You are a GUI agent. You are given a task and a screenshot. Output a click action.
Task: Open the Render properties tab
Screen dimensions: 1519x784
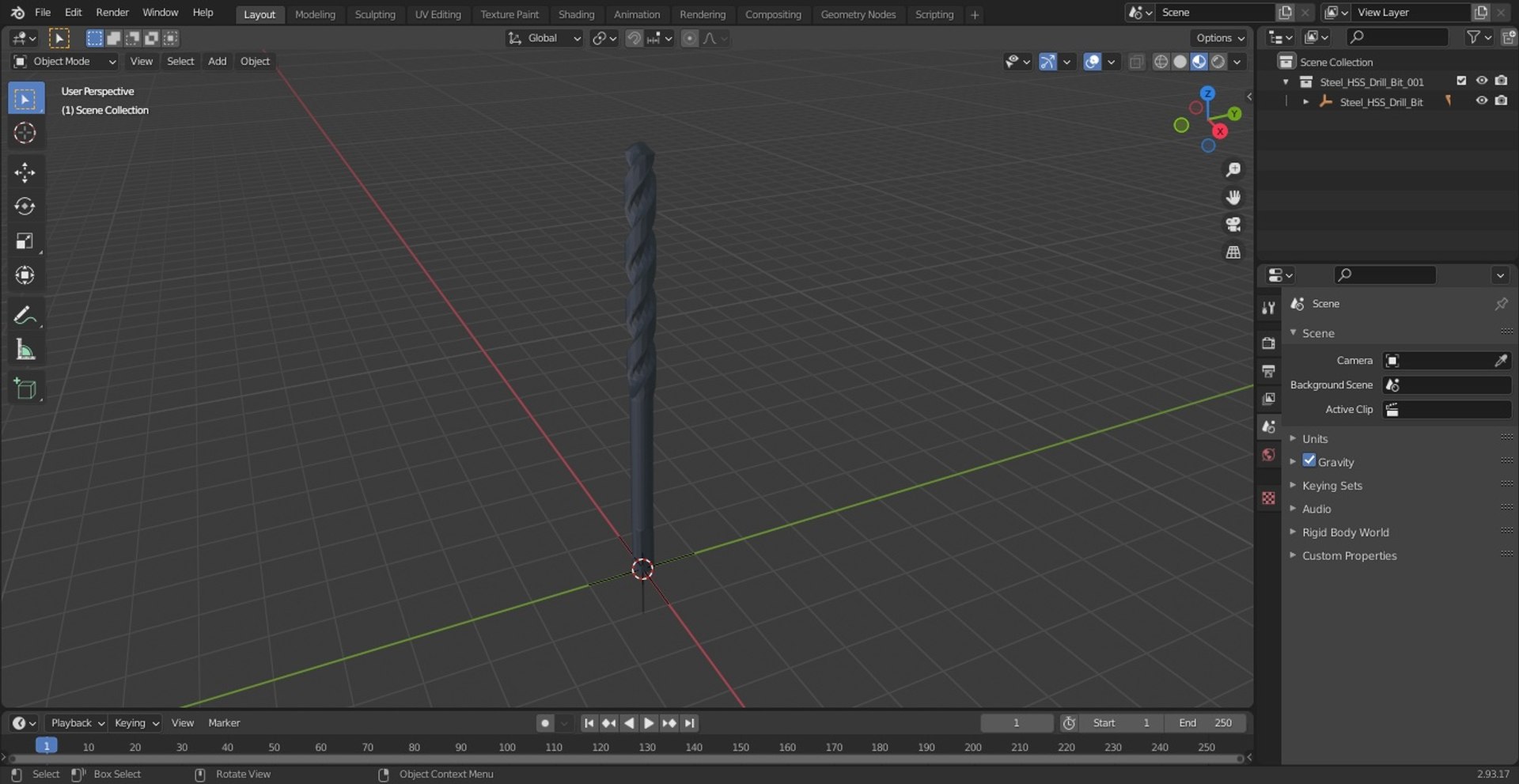click(x=1268, y=343)
